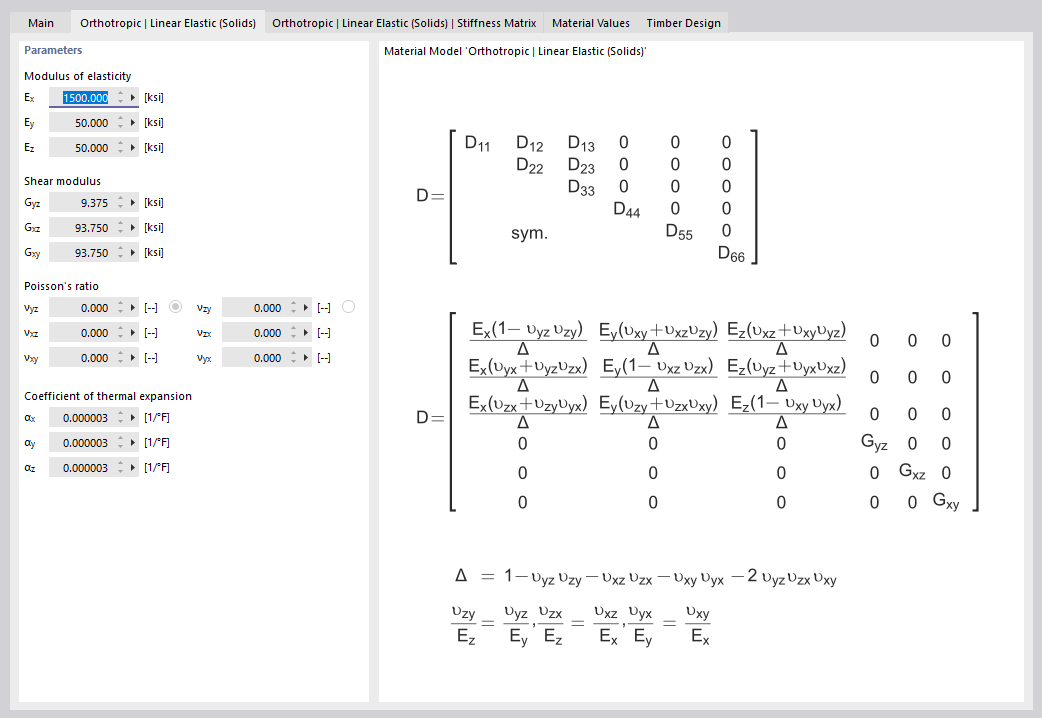Click the blue Parameters section header
The image size is (1042, 718).
53,50
